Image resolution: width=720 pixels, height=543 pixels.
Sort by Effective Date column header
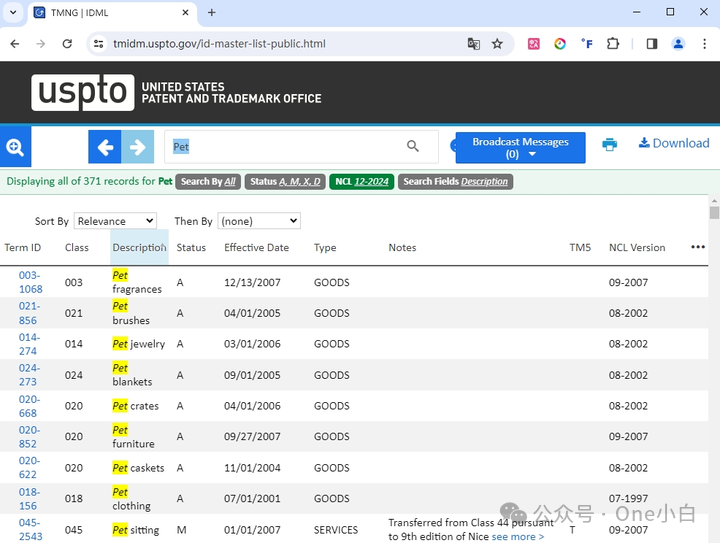click(256, 248)
